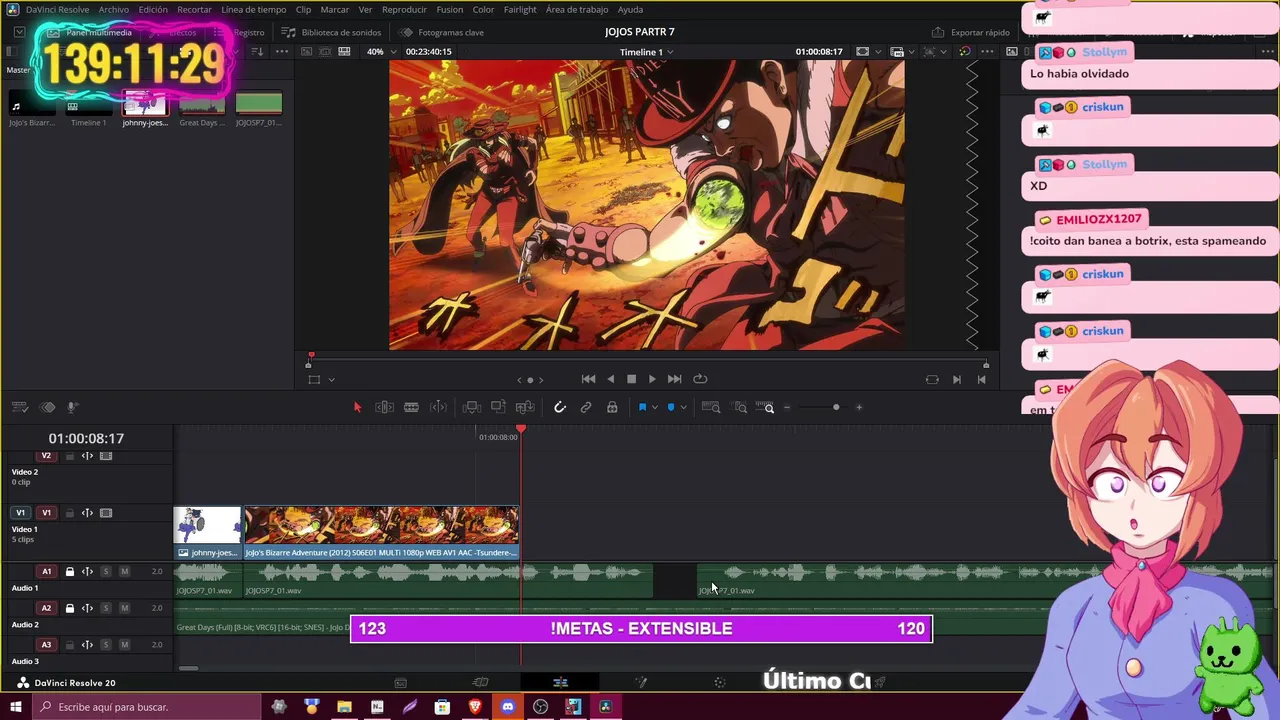This screenshot has height=720, width=1280.
Task: Click the Insert clip icon
Action: point(472,407)
